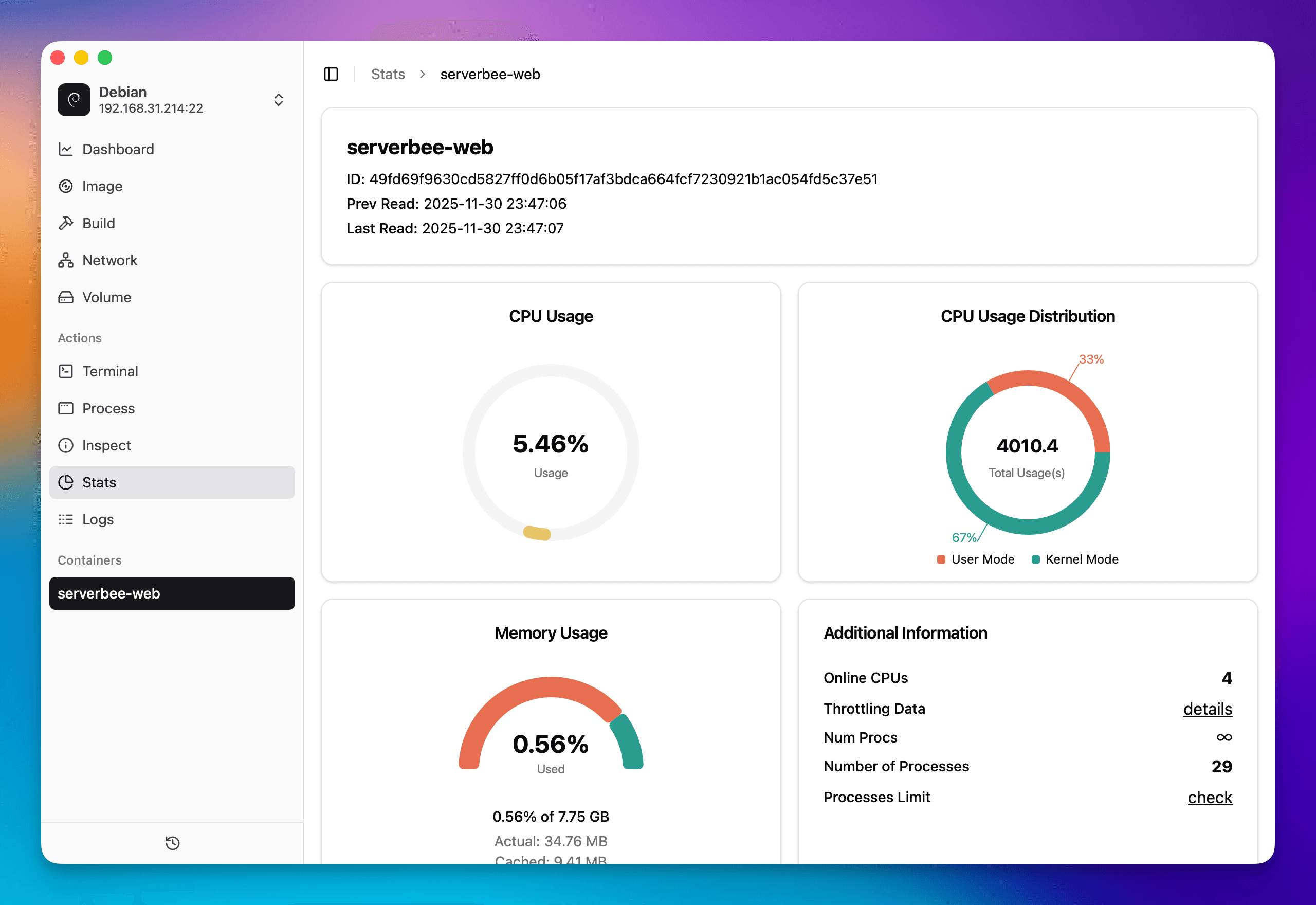The image size is (1316, 905).
Task: Open the Dashboard page
Action: point(118,149)
